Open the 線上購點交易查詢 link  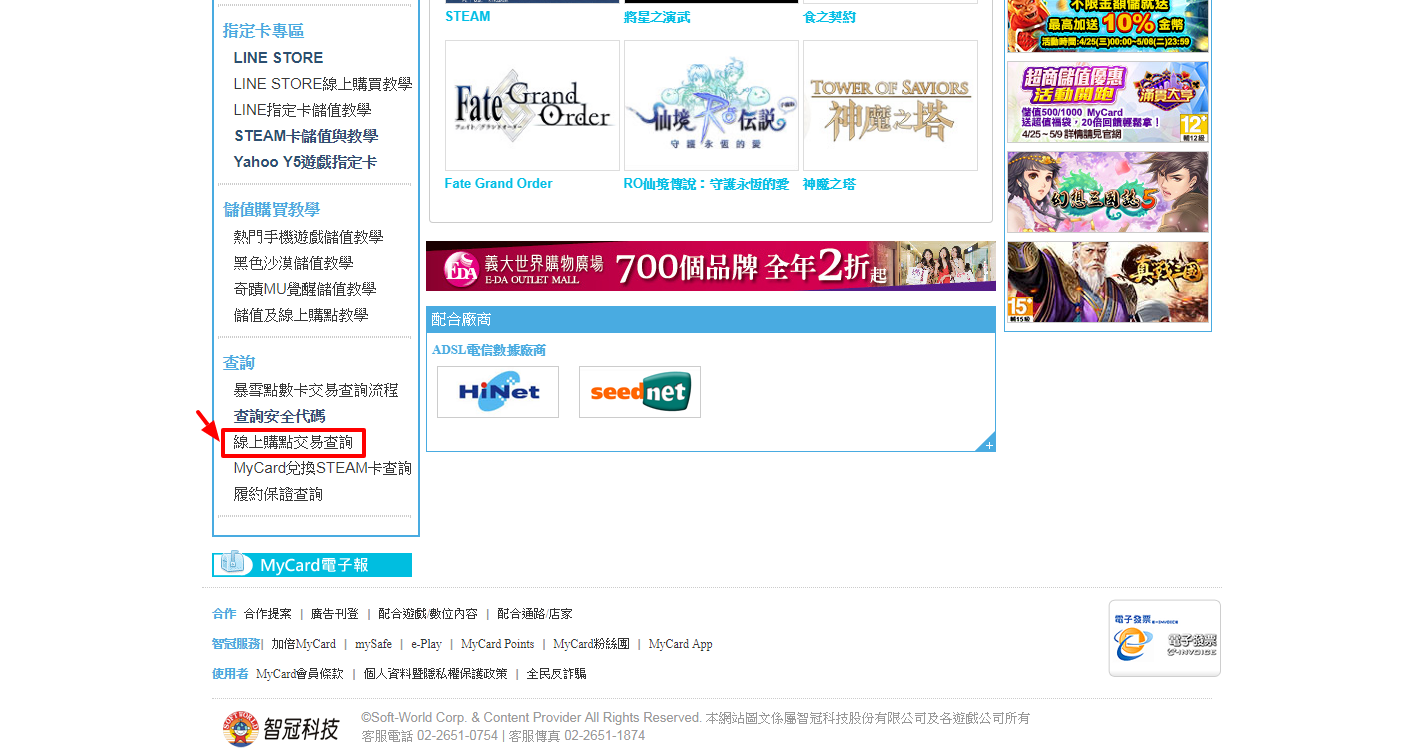tap(293, 442)
